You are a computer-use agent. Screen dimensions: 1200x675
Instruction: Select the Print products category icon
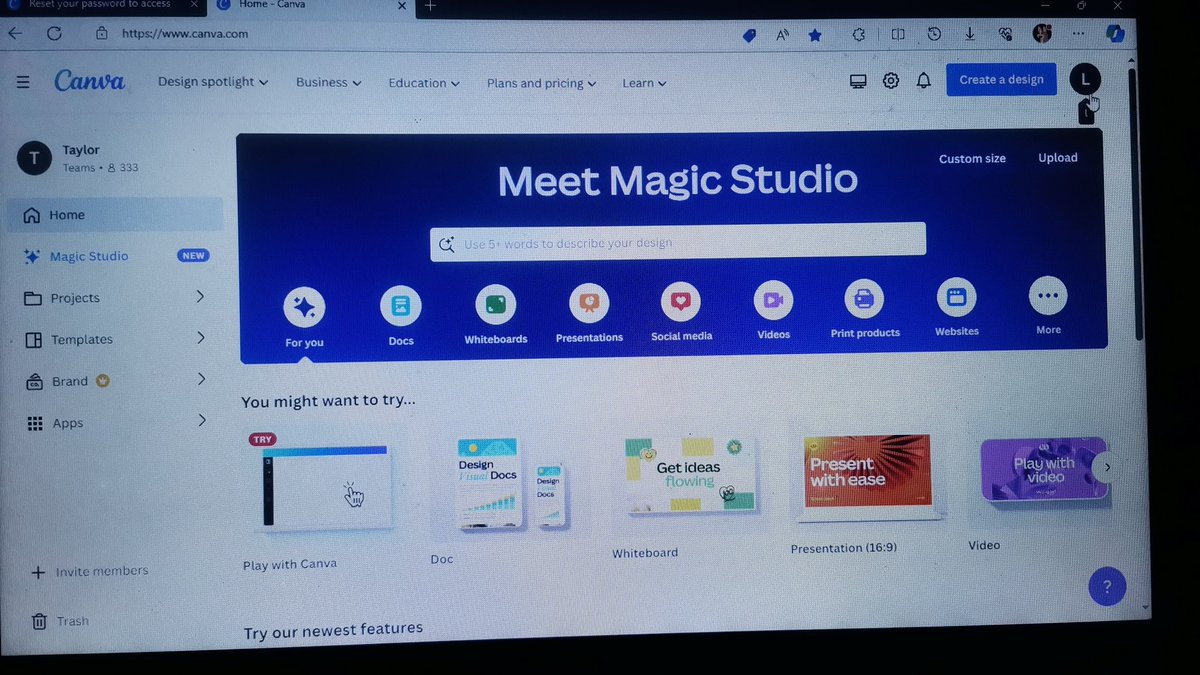864,299
